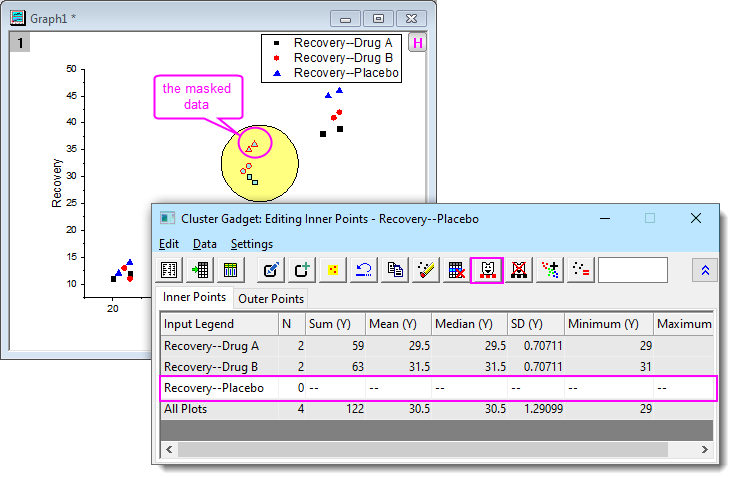
Task: Click the green arrow output-to-worksheet icon
Action: tap(200, 270)
